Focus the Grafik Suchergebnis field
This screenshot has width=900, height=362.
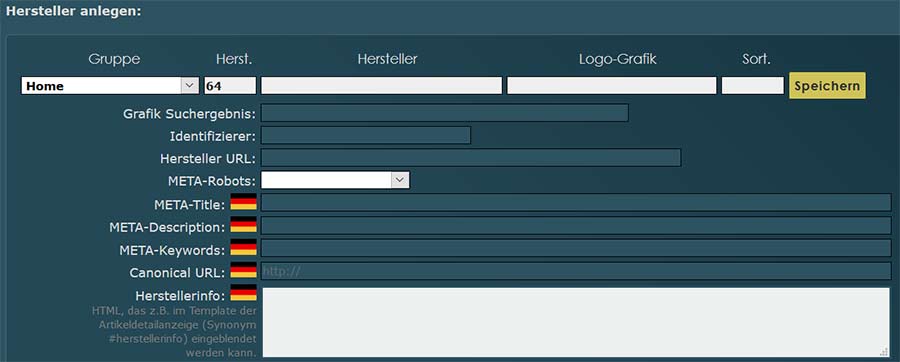tap(445, 113)
